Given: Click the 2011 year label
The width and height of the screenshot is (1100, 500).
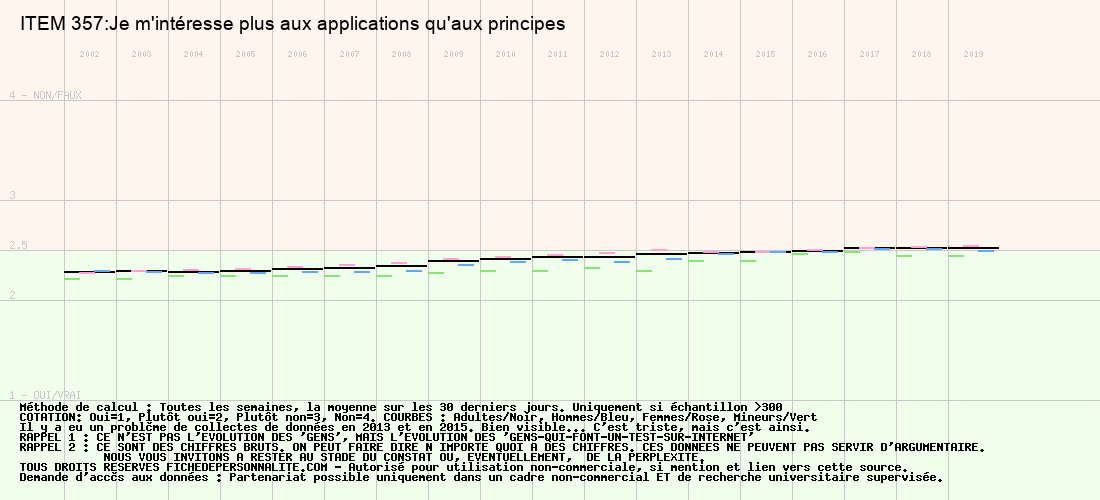Looking at the screenshot, I should (x=558, y=54).
